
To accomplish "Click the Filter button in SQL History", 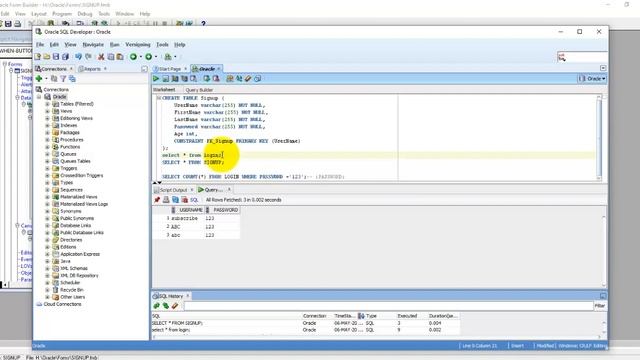I will tap(600, 305).
